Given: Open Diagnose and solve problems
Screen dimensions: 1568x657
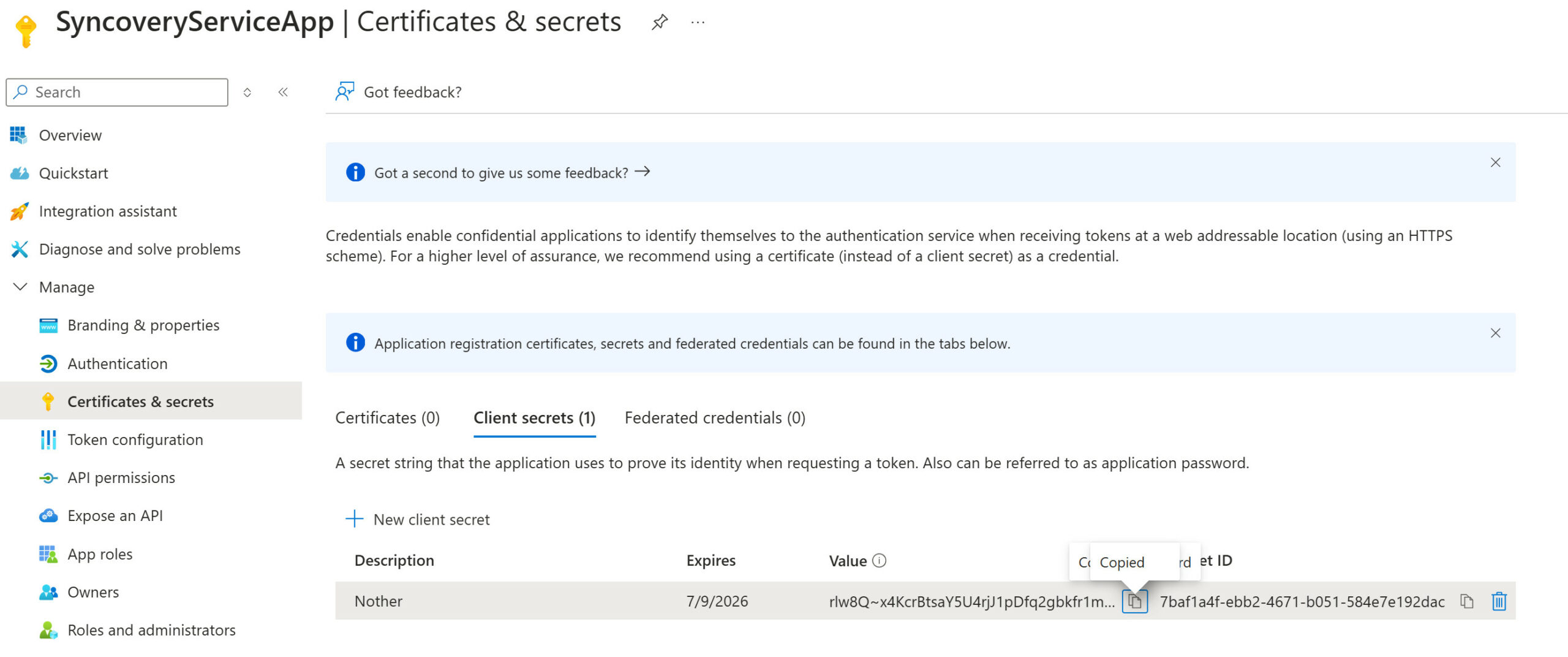Looking at the screenshot, I should pyautogui.click(x=140, y=249).
